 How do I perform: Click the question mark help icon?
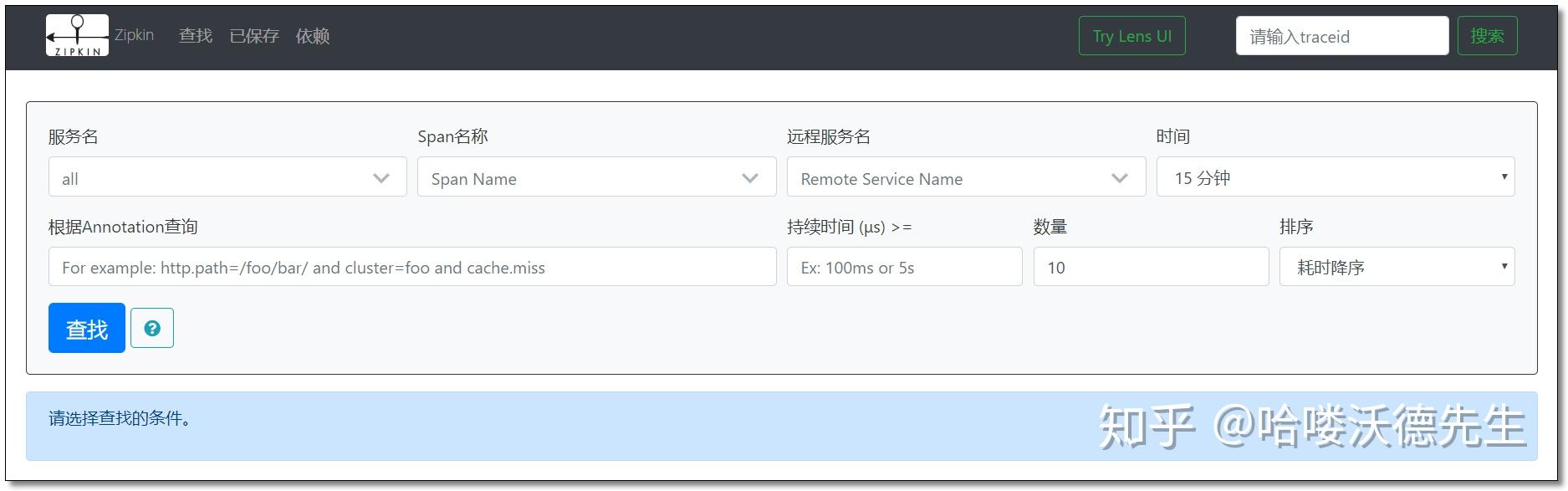click(x=152, y=328)
